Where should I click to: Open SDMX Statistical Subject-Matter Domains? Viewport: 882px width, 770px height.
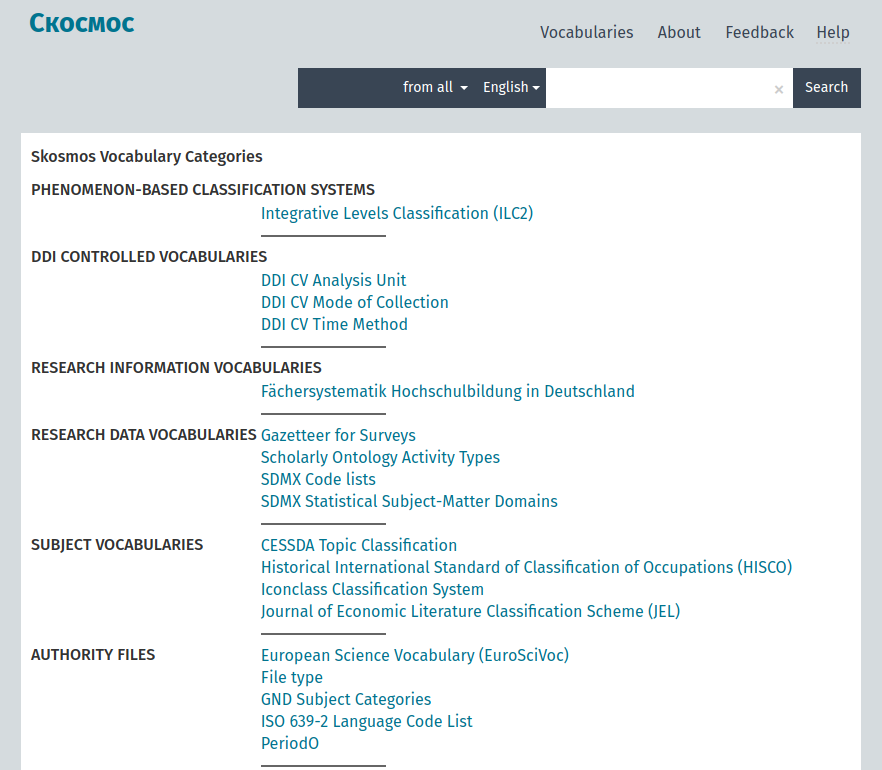pos(409,501)
